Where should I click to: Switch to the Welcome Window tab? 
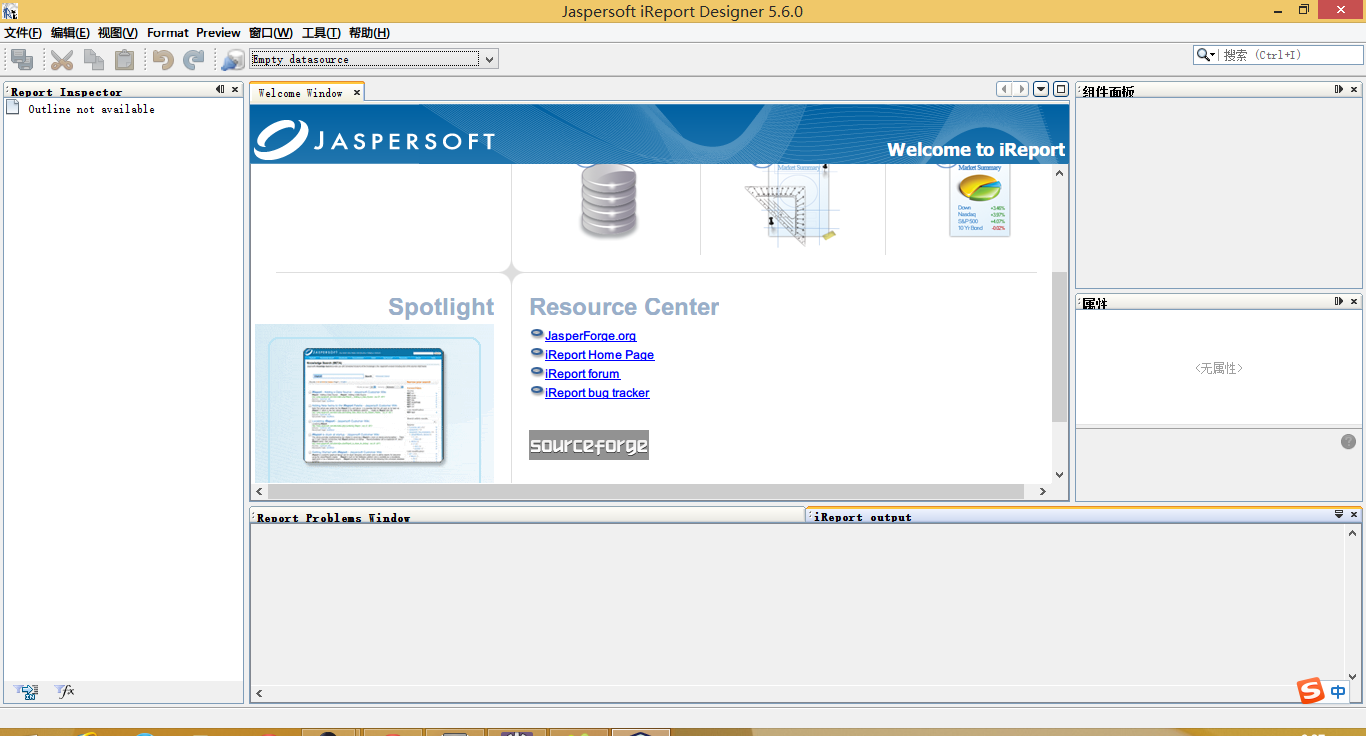click(x=300, y=90)
